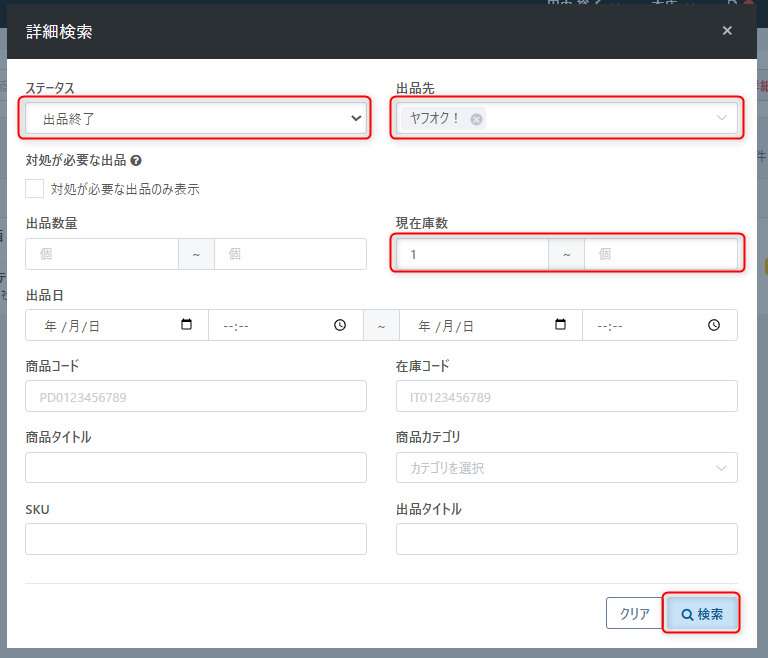Remove the ヤフオク！ tag from 出品先
This screenshot has height=658, width=768.
coord(476,119)
